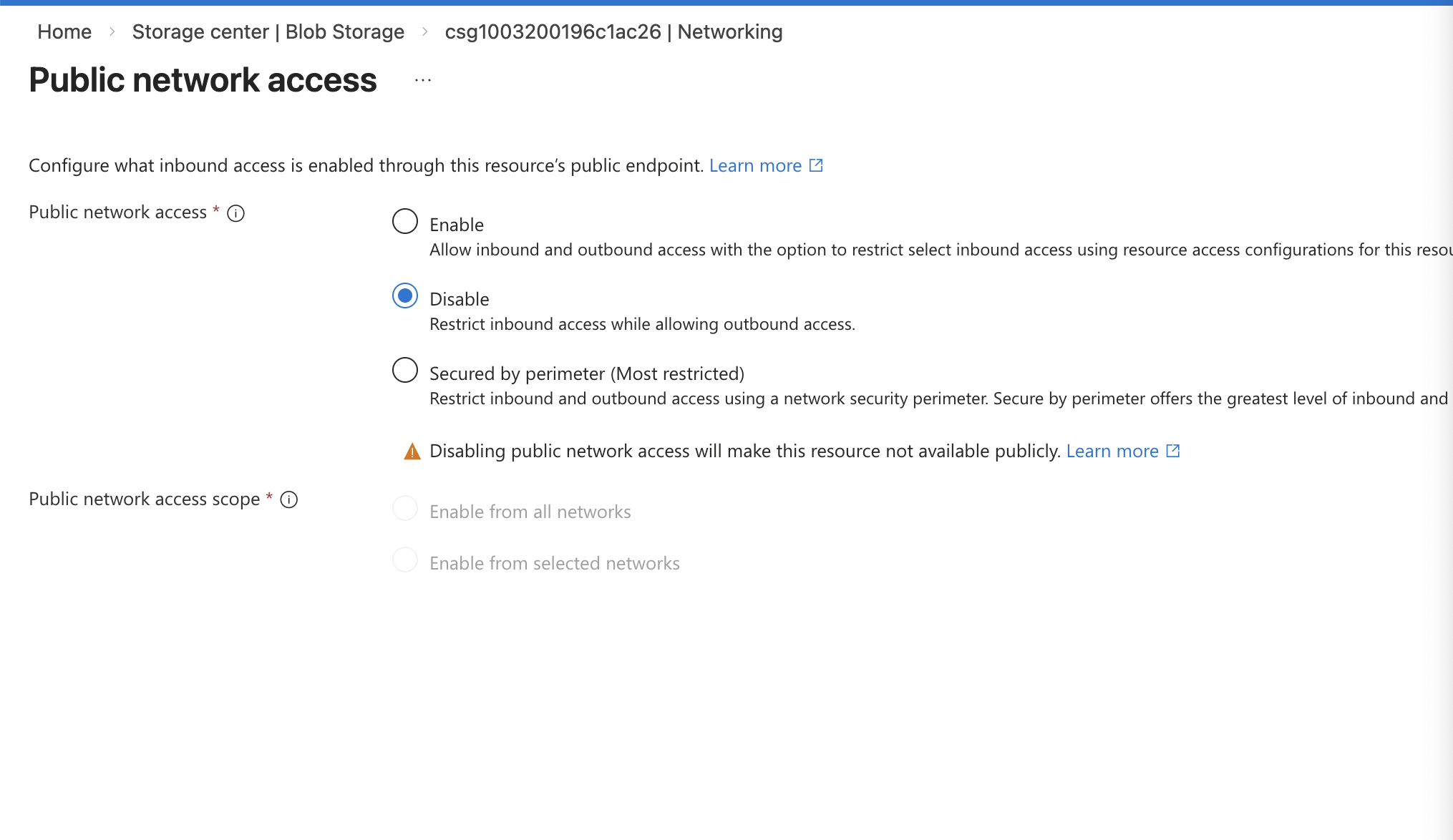Choose Enable from all networks option
The height and width of the screenshot is (840, 1453).
(x=405, y=509)
